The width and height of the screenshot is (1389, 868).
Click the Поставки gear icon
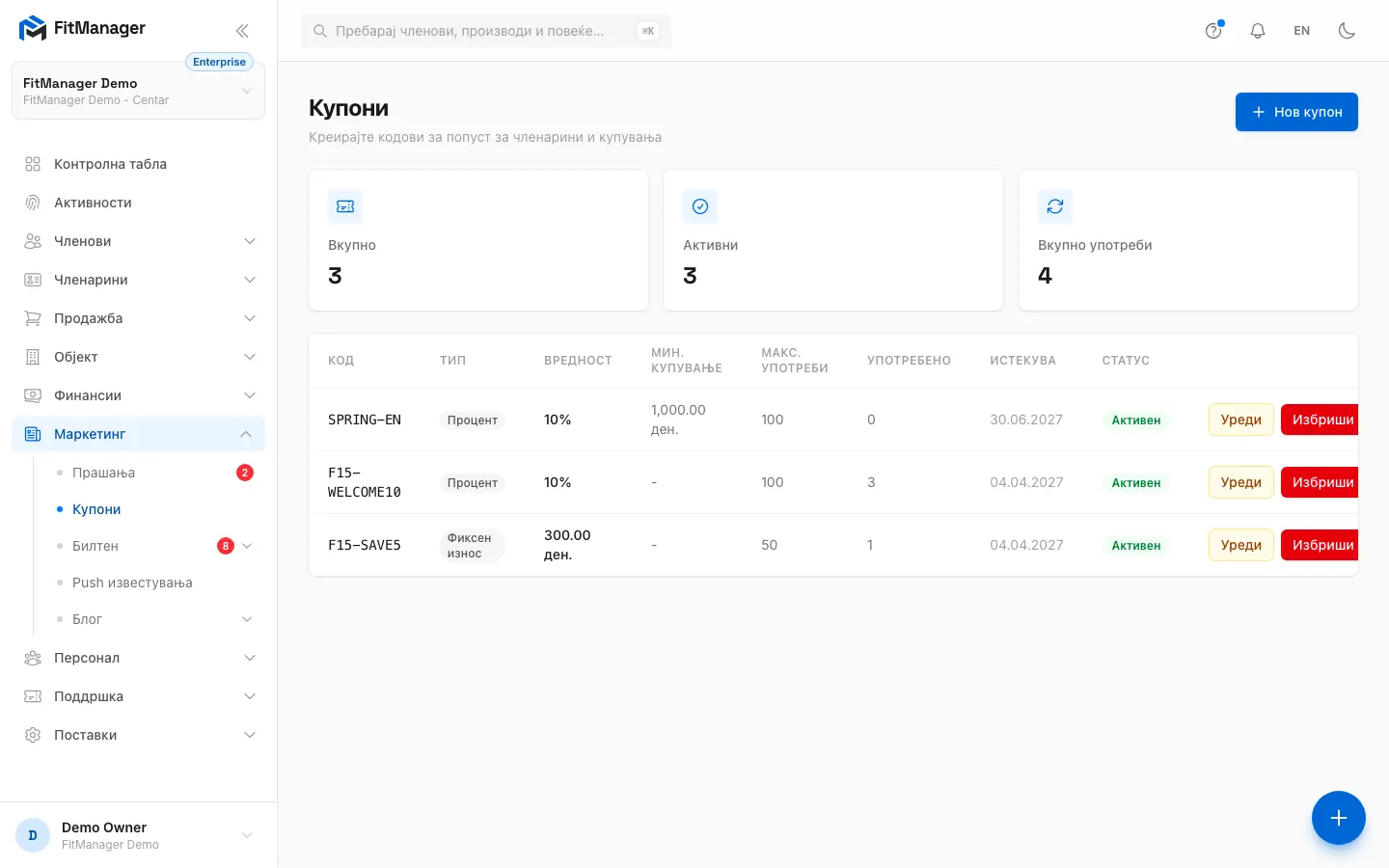[x=33, y=735]
